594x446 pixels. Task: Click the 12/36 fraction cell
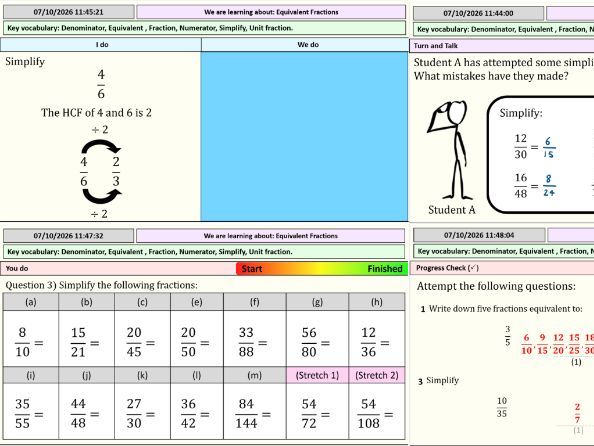[377, 338]
